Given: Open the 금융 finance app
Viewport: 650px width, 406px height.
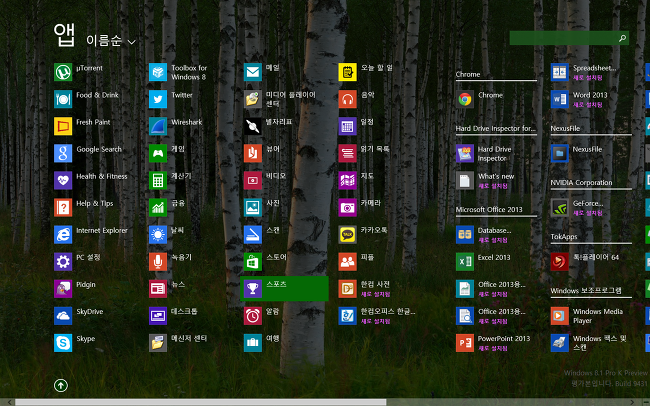Looking at the screenshot, I should pos(158,207).
